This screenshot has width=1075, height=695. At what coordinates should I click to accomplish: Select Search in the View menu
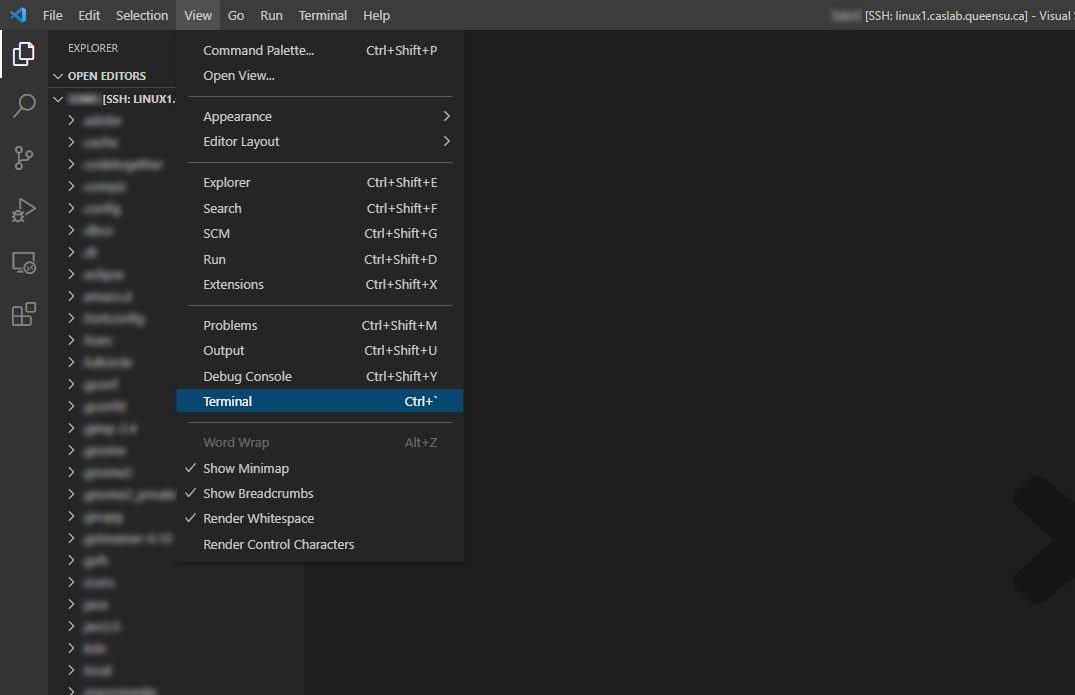pos(319,208)
